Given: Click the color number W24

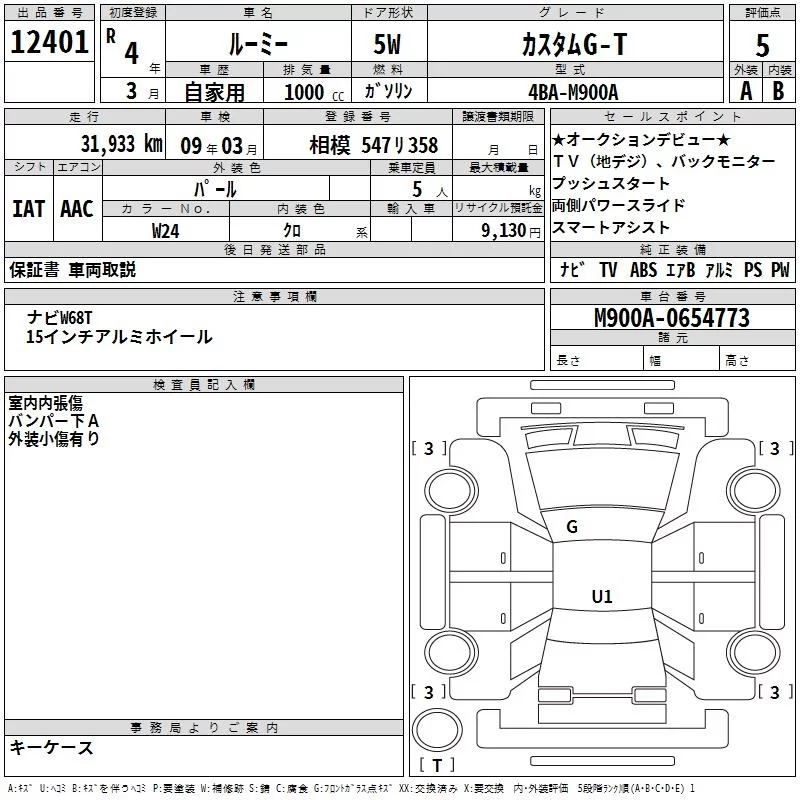Looking at the screenshot, I should pyautogui.click(x=165, y=231).
